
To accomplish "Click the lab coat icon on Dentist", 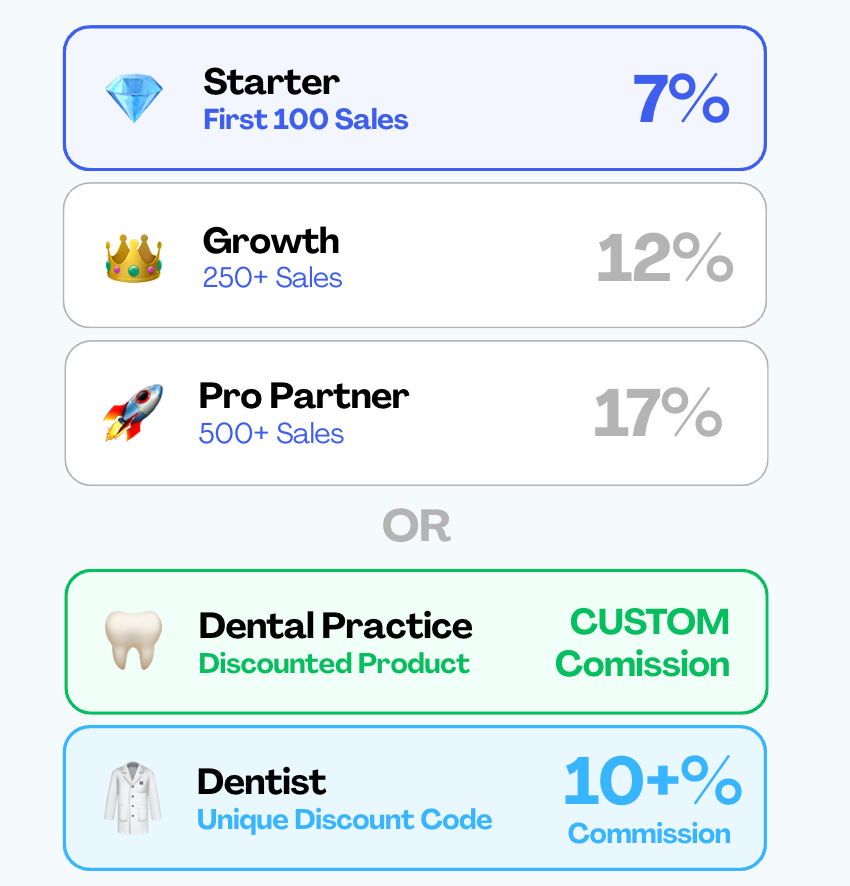I will pos(132,799).
